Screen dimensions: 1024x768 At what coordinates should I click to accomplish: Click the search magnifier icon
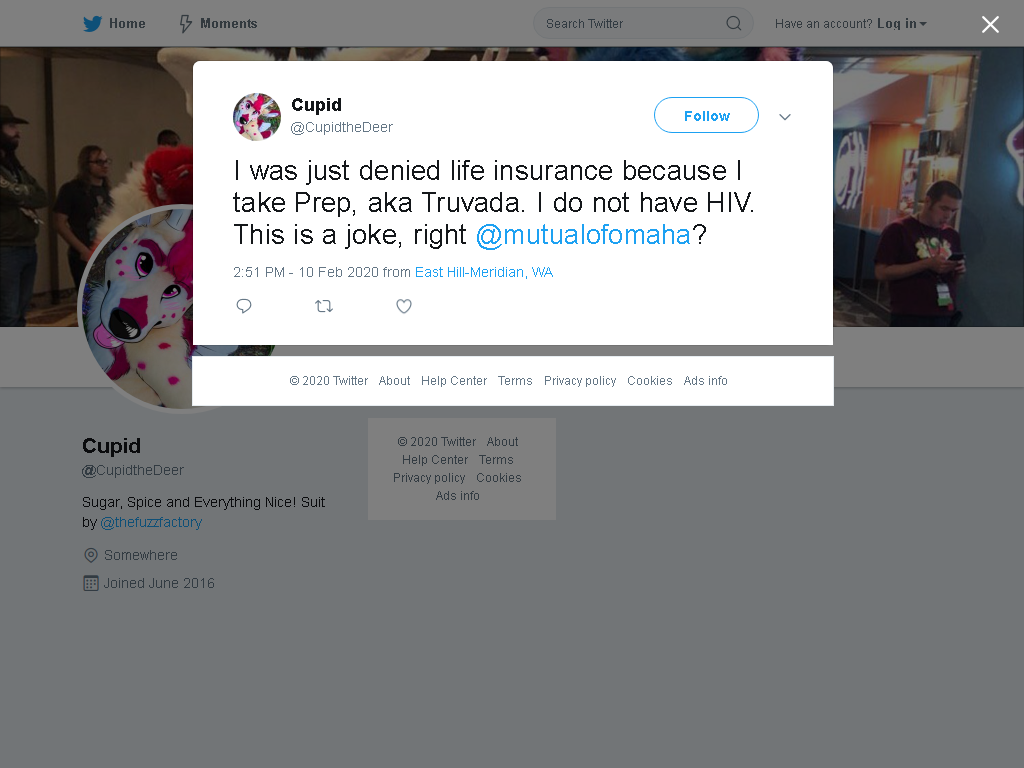pyautogui.click(x=733, y=24)
